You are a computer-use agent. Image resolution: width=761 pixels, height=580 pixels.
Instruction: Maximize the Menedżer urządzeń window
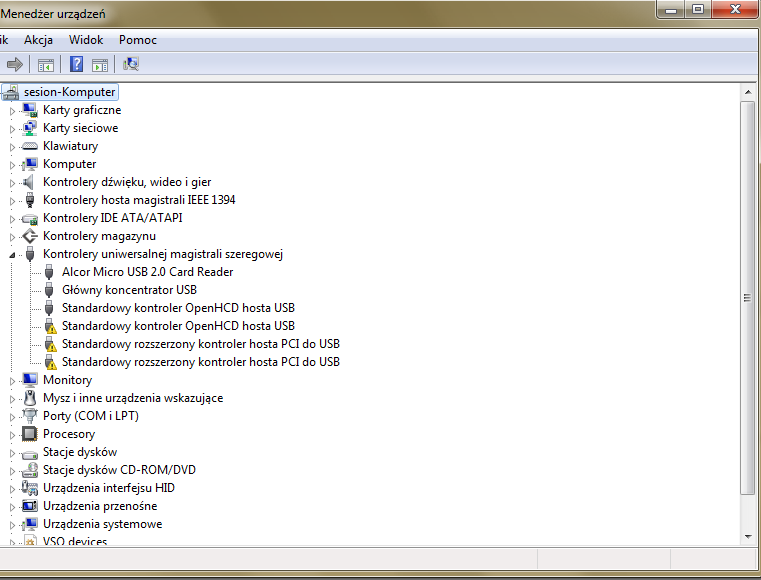click(698, 10)
